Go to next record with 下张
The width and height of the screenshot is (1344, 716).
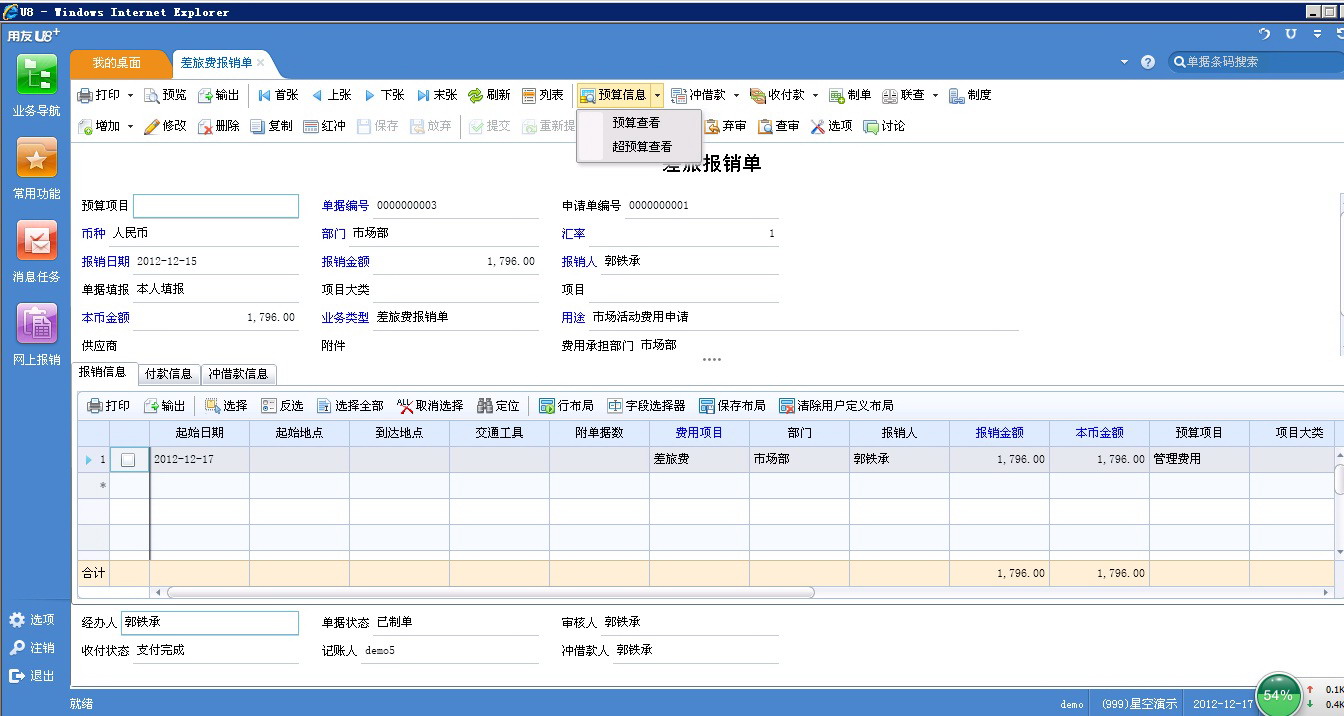click(x=384, y=95)
